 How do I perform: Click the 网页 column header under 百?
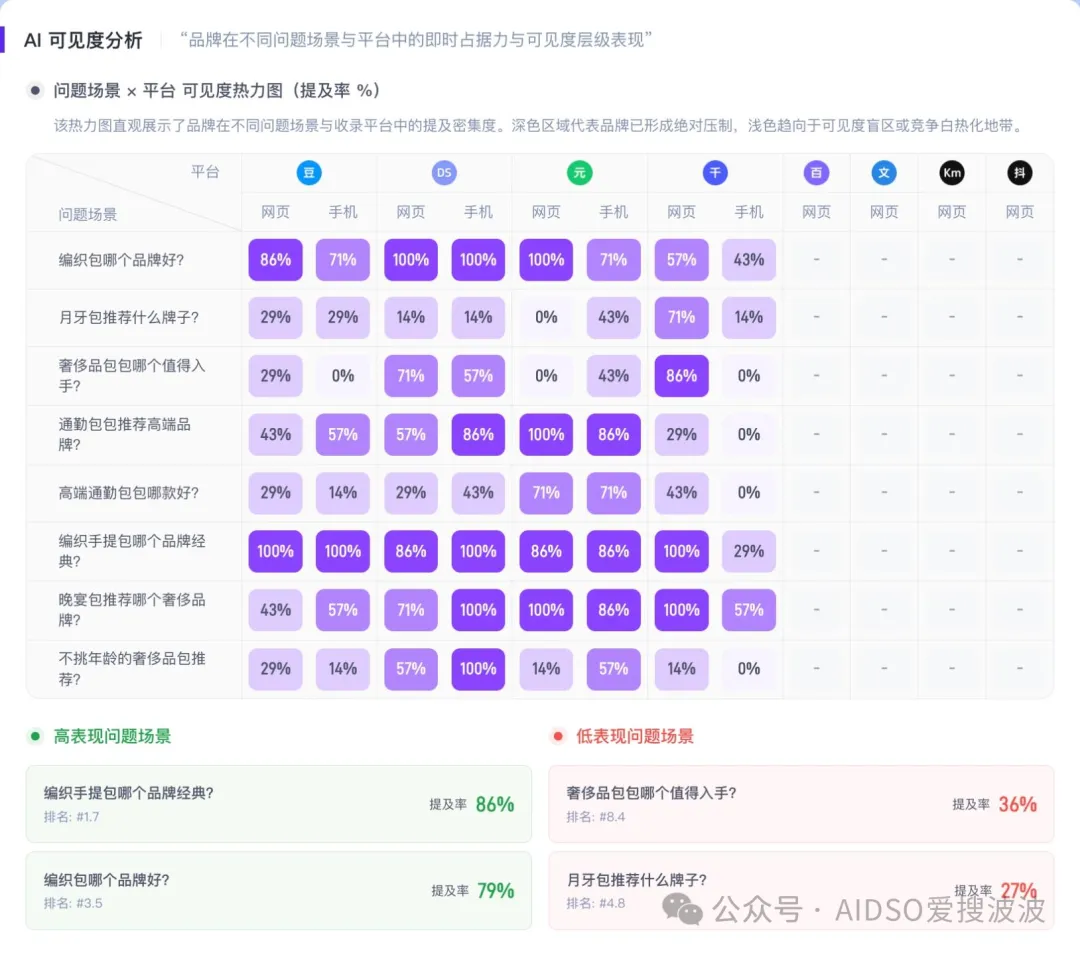pyautogui.click(x=816, y=212)
